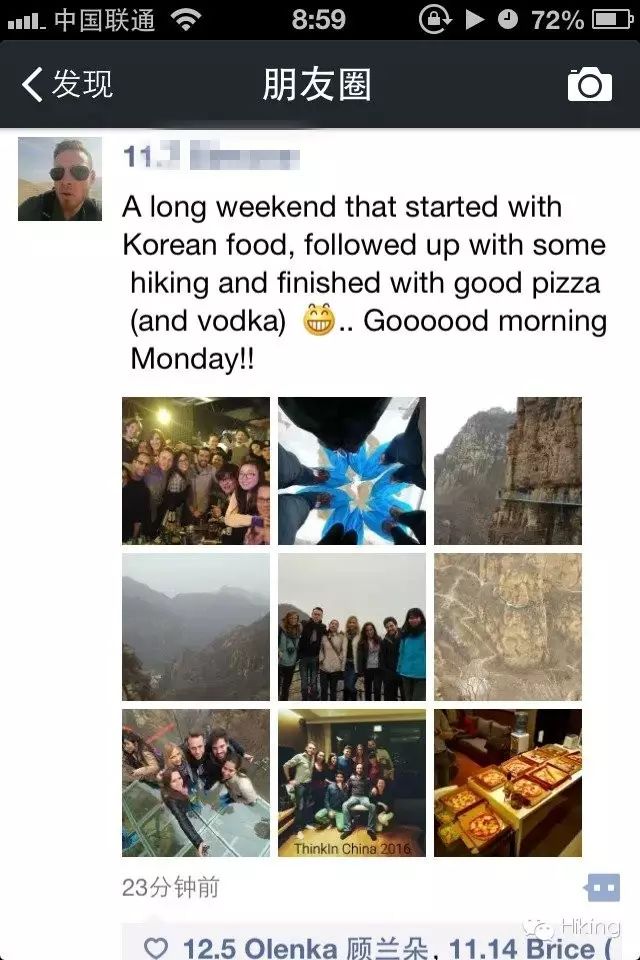The width and height of the screenshot is (640, 960).
Task: Tap the 朋友圈 title bar
Action: click(317, 84)
